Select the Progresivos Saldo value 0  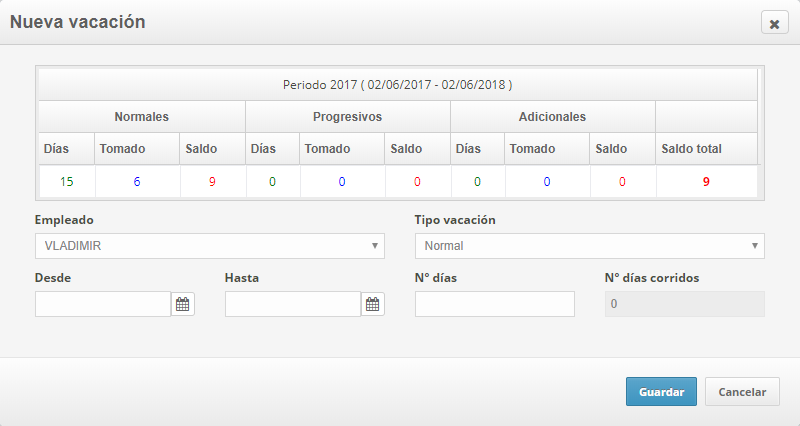click(x=417, y=182)
